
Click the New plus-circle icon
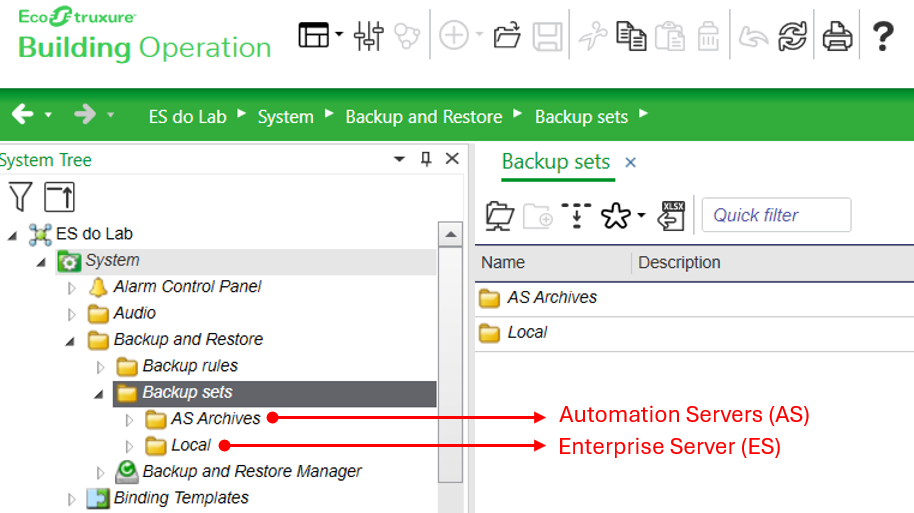(454, 36)
